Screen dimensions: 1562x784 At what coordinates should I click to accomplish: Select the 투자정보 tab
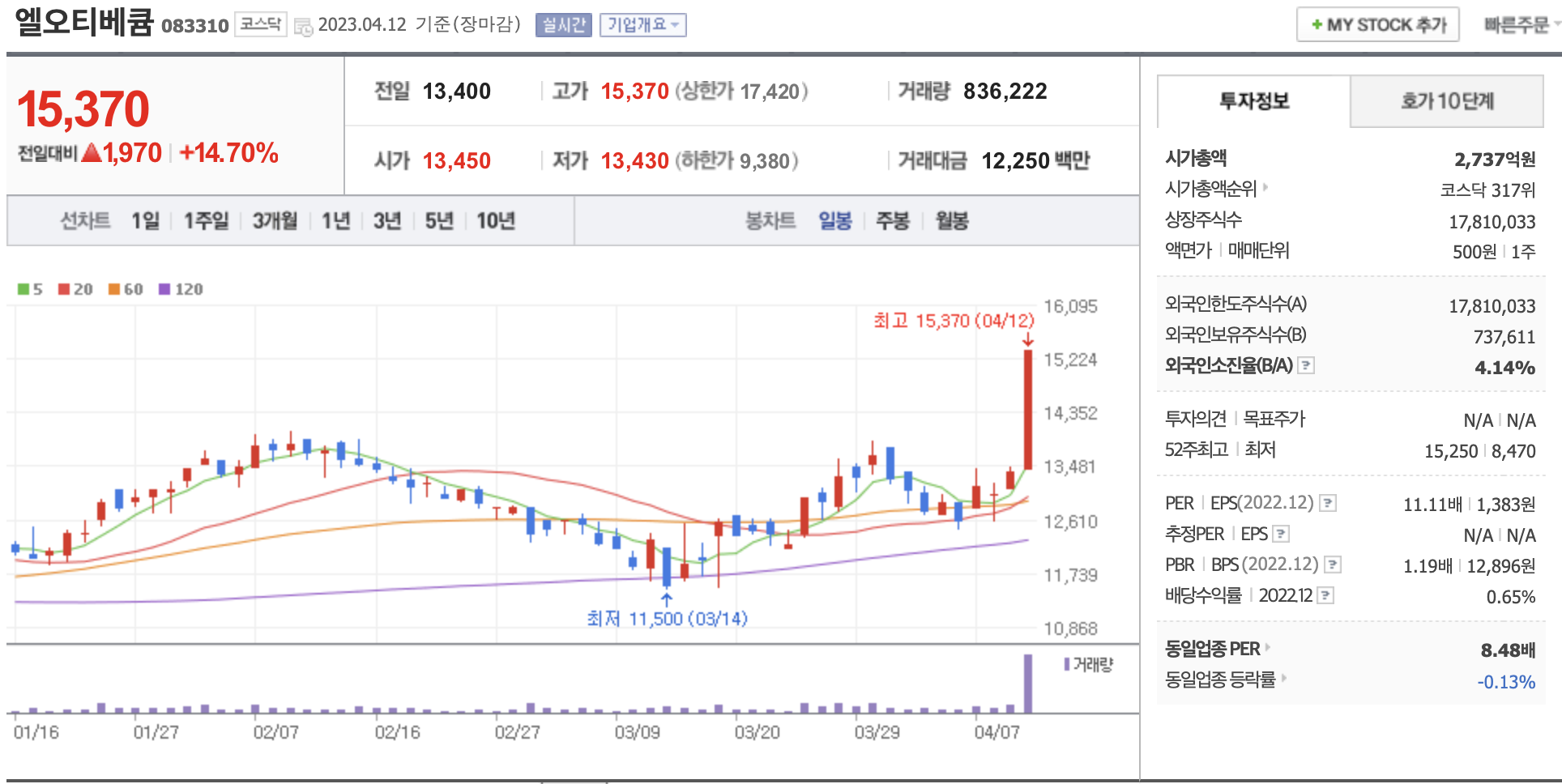tap(1253, 101)
